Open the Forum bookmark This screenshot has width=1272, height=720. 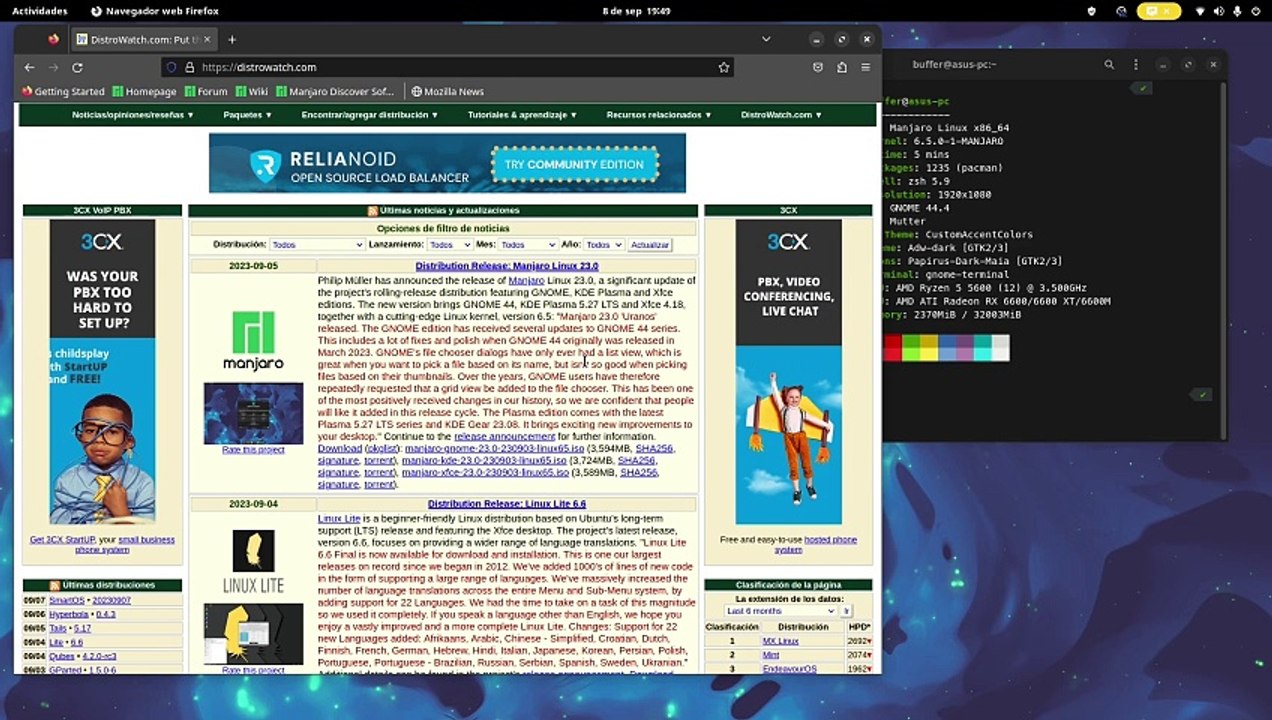(206, 91)
